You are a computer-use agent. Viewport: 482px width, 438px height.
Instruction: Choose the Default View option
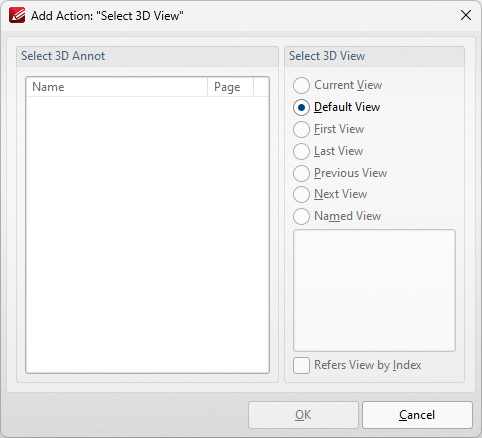coord(337,107)
